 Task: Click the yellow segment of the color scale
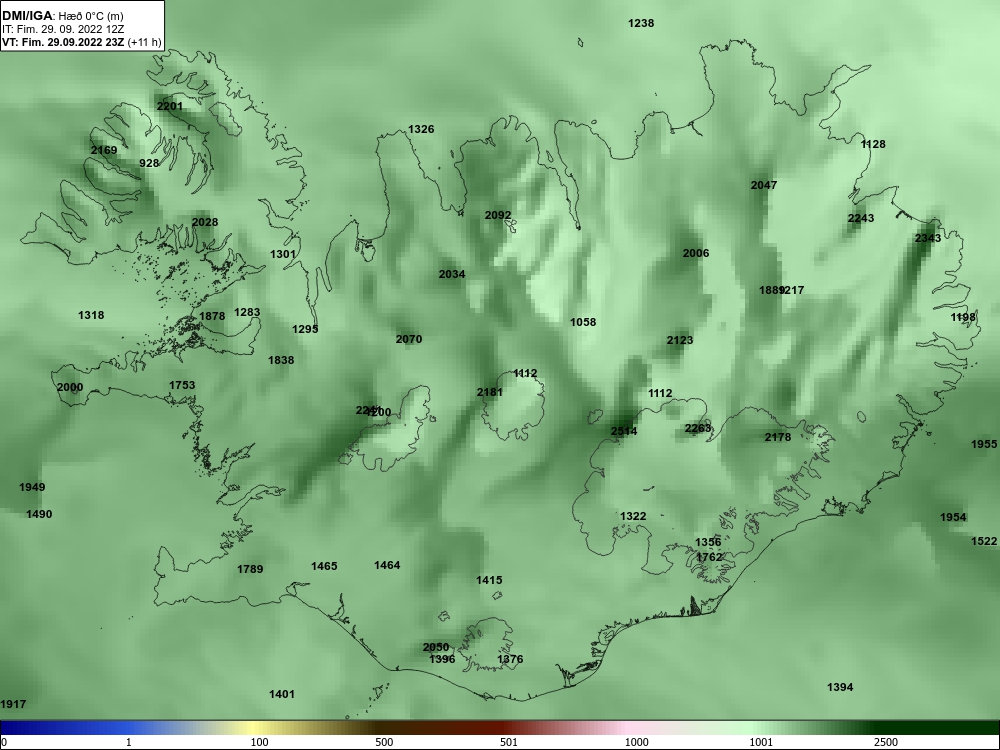(x=255, y=728)
